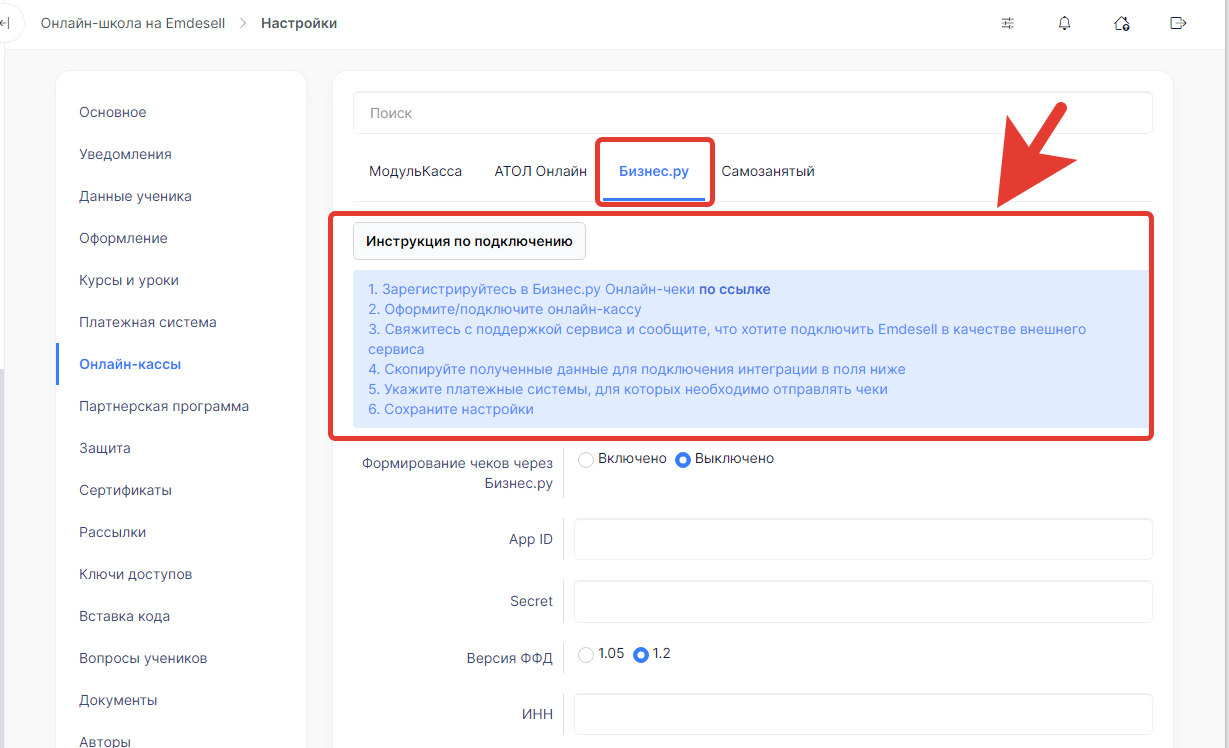
Task: Enable receipt generation via Бизнес.ру (Включено)
Action: click(x=586, y=459)
